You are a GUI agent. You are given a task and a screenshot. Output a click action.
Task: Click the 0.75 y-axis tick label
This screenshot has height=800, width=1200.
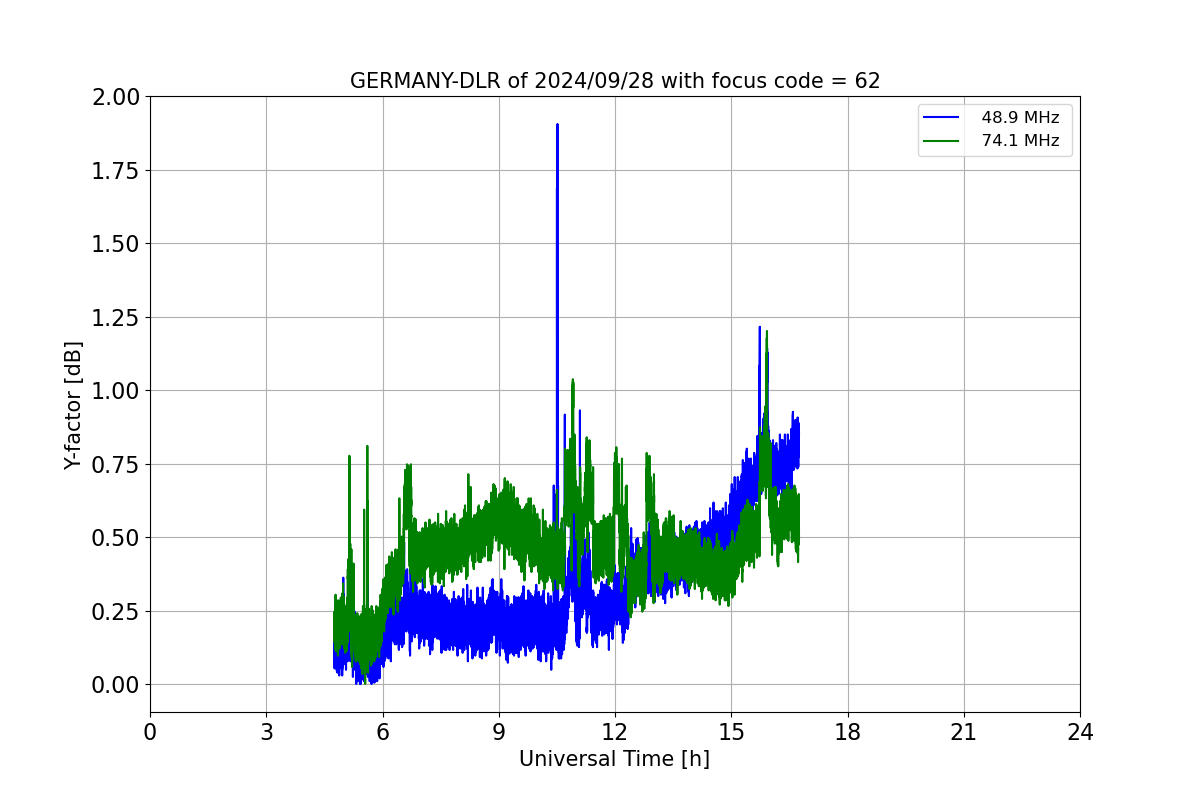point(115,464)
